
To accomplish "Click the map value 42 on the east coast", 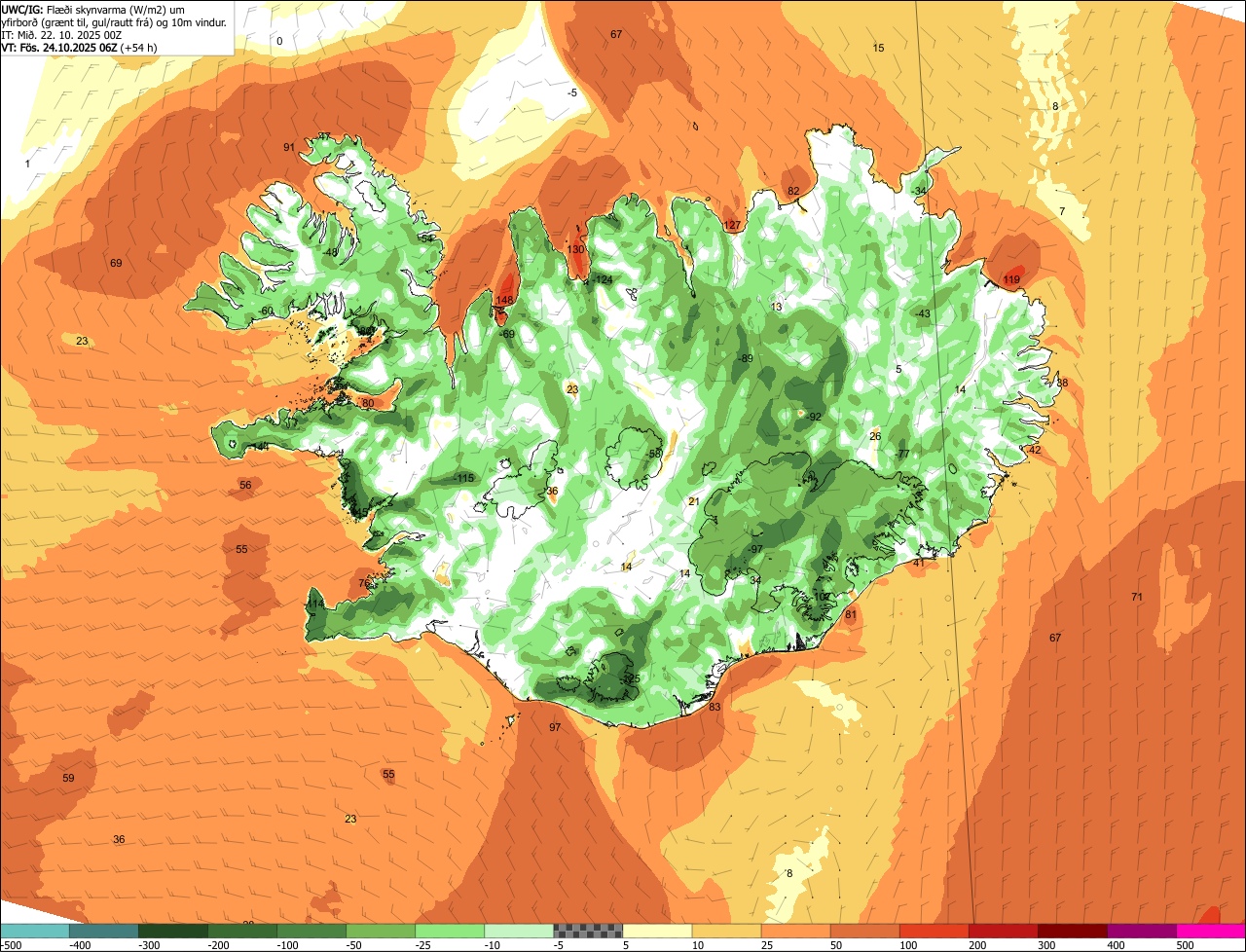I will tap(1035, 451).
